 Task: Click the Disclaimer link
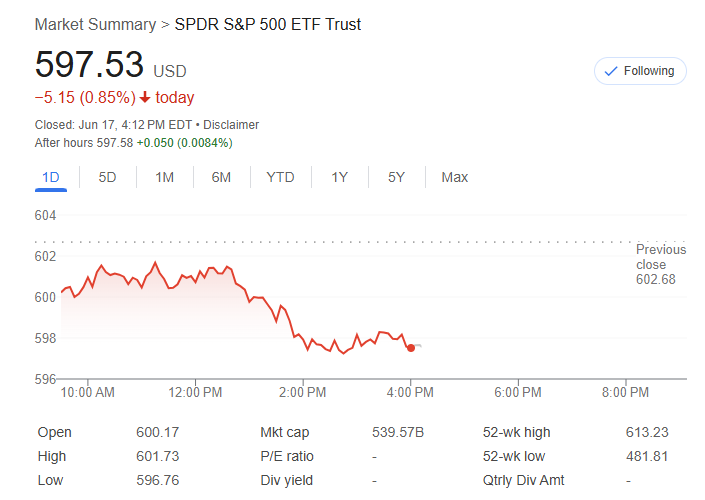tap(232, 125)
